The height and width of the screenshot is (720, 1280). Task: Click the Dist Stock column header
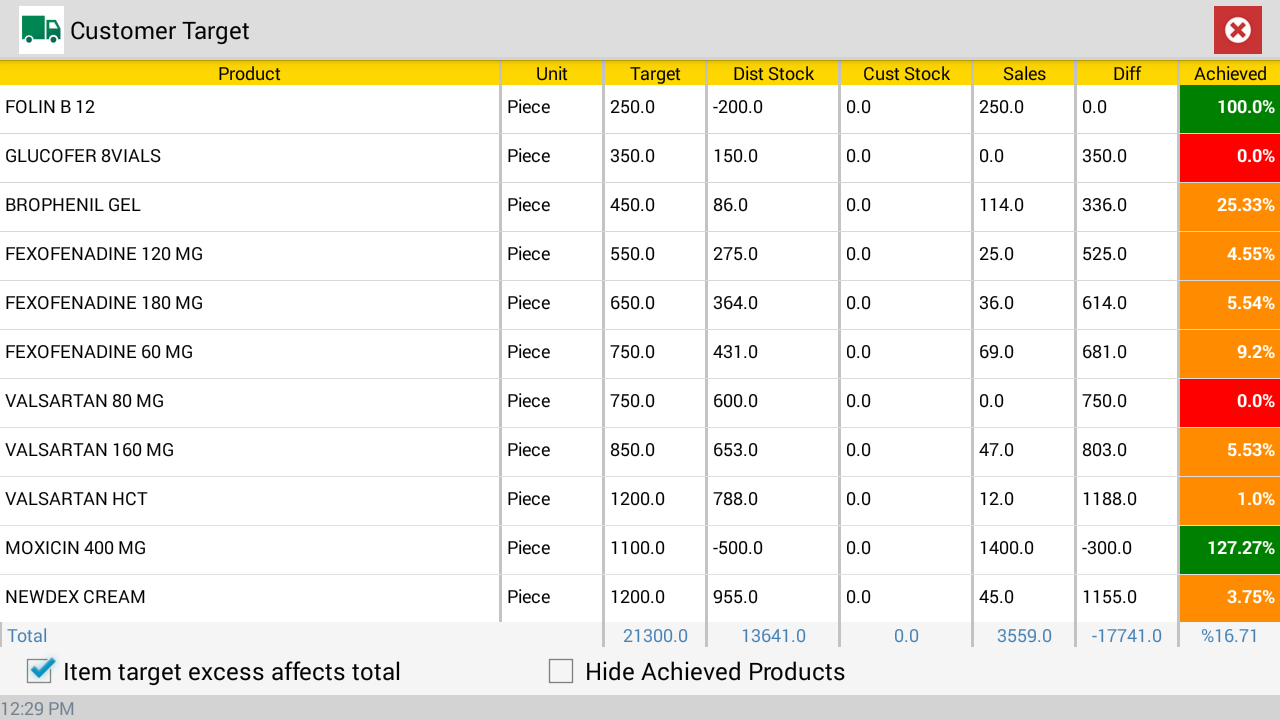pos(773,73)
